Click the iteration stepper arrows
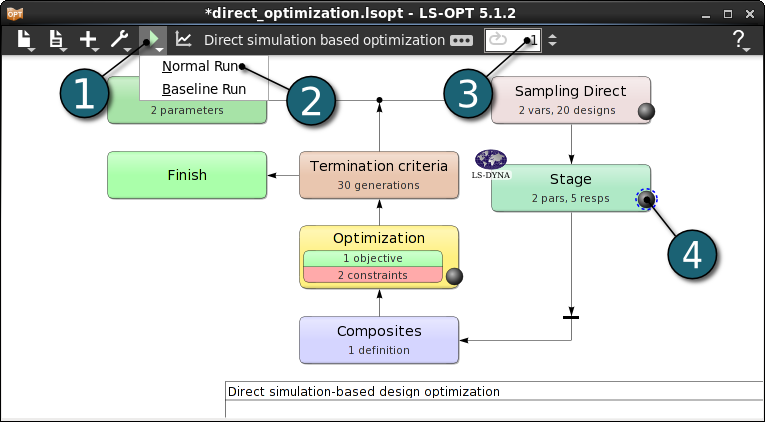The height and width of the screenshot is (422, 765). pos(552,40)
